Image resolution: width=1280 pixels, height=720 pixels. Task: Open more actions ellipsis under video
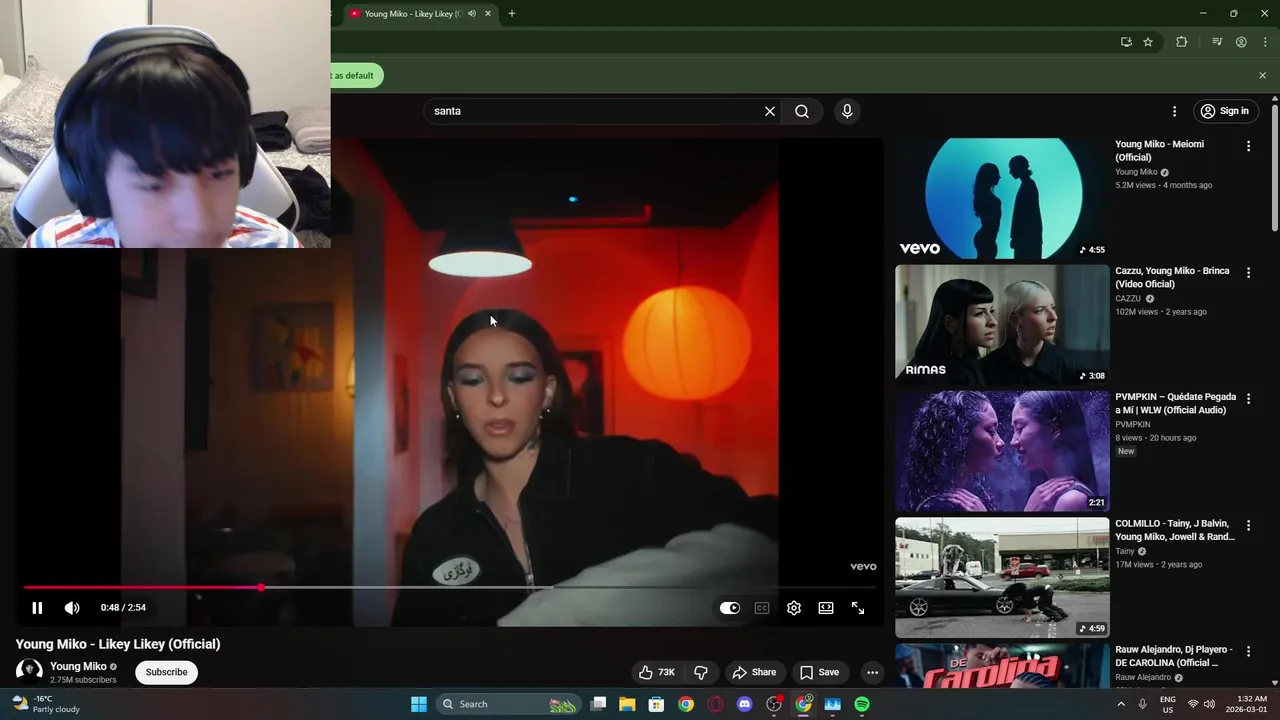(872, 672)
